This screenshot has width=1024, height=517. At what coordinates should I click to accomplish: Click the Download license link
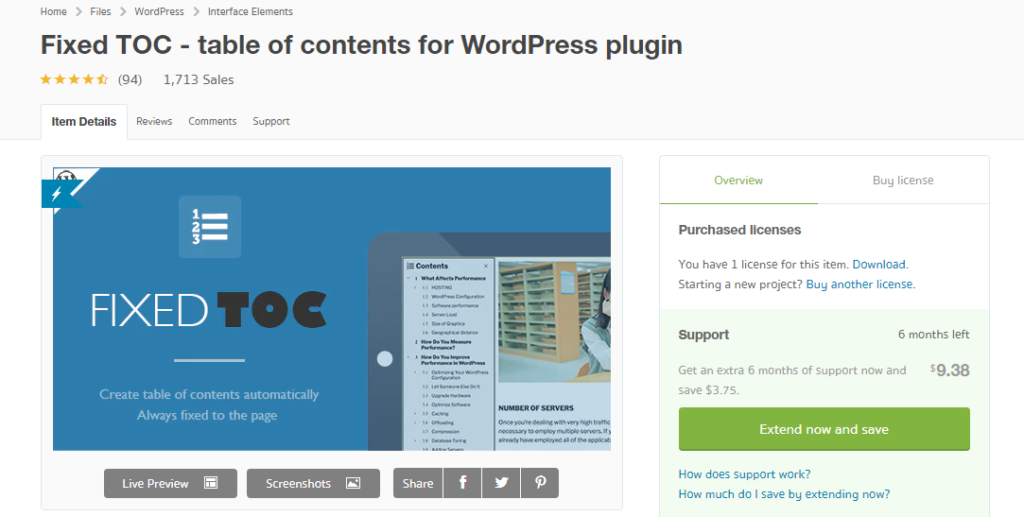[x=879, y=264]
